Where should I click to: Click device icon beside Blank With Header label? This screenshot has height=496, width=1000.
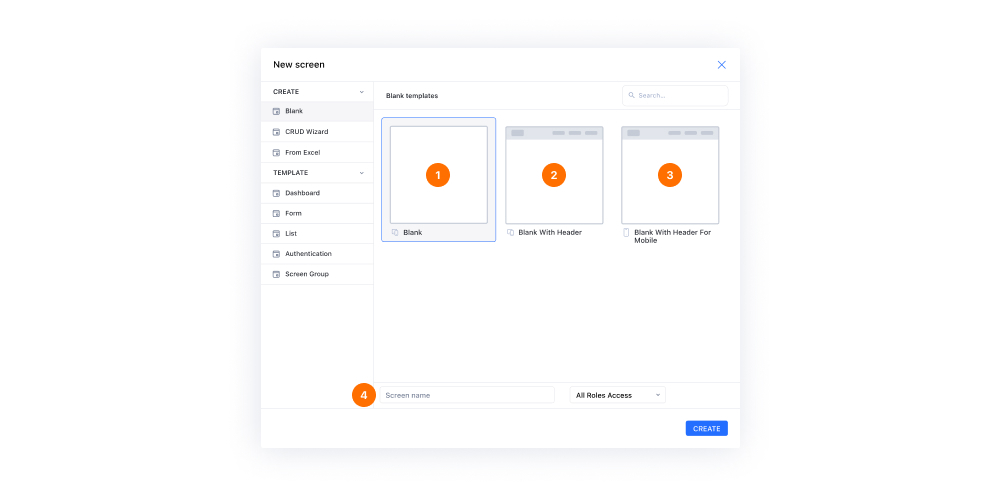click(x=510, y=233)
